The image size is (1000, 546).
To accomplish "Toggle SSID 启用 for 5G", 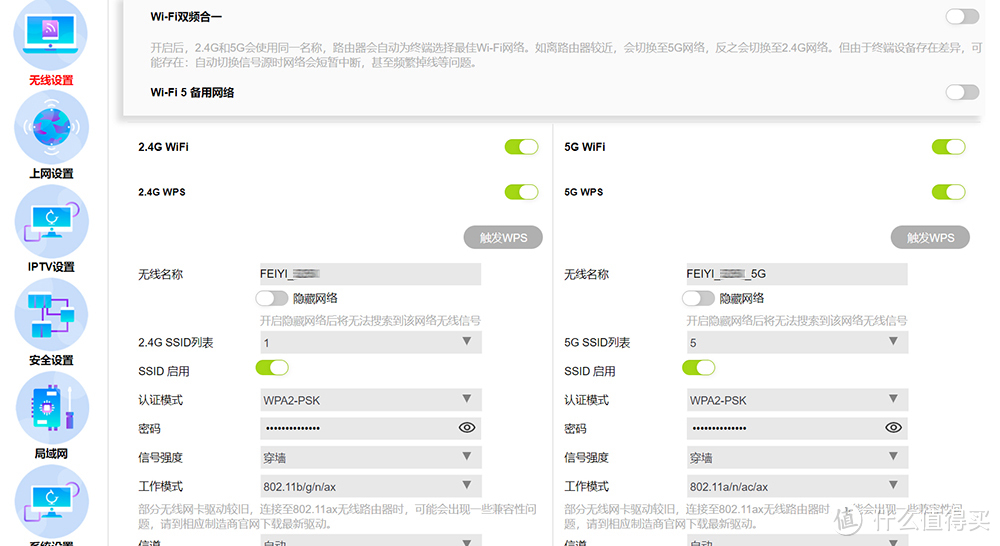I will pos(698,368).
